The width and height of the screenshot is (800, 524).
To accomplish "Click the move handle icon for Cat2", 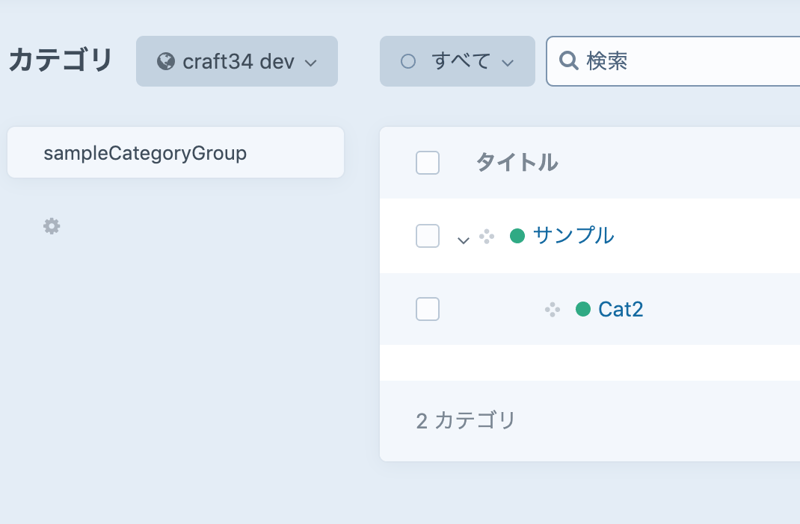I will pyautogui.click(x=552, y=310).
